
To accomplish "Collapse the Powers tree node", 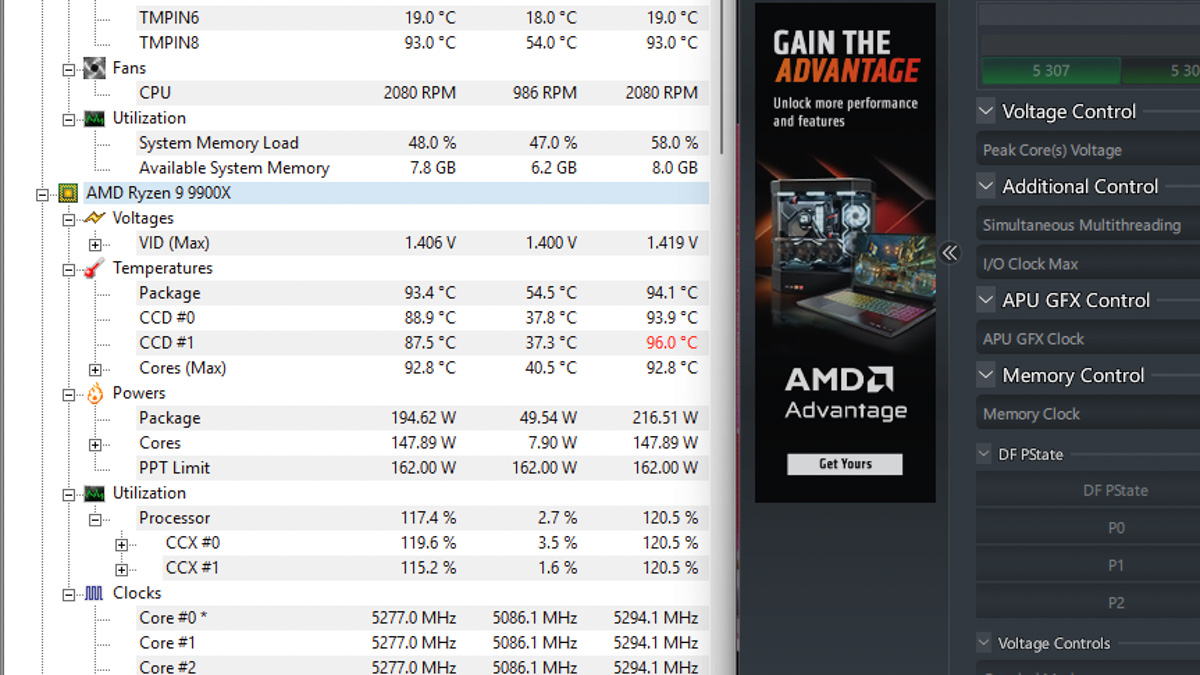I will click(x=69, y=394).
